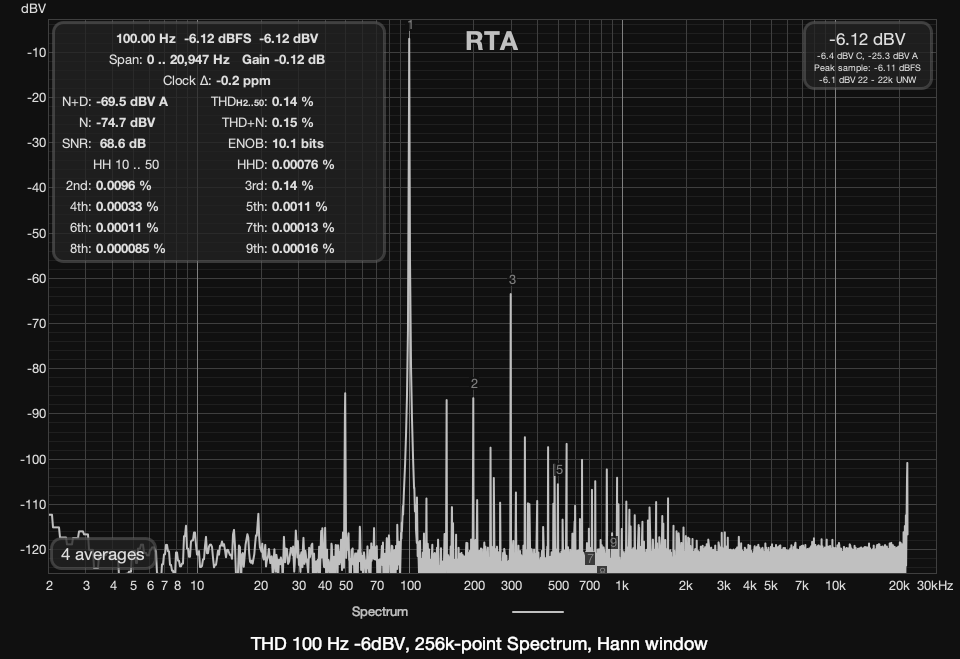The height and width of the screenshot is (659, 960).
Task: Click the Spectrum trace line sample in the legend
Action: coord(537,611)
